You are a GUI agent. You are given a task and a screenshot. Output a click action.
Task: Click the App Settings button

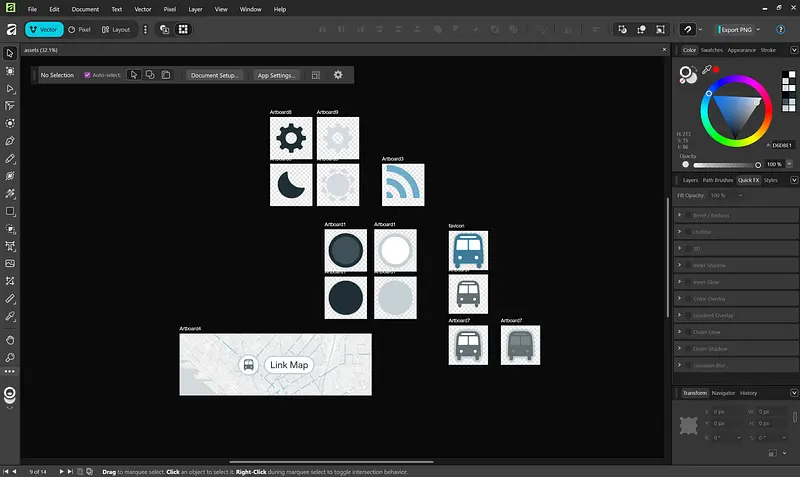tap(276, 75)
